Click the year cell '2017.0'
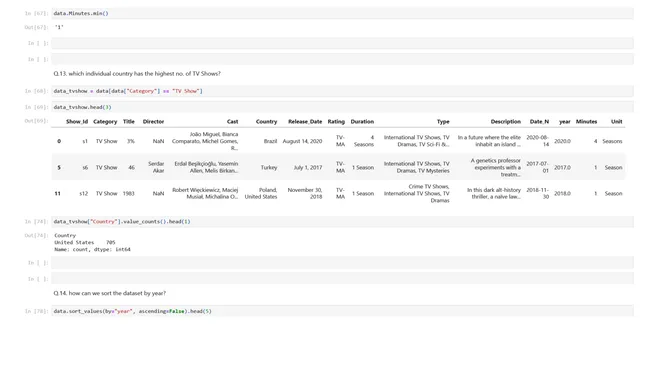 click(562, 167)
